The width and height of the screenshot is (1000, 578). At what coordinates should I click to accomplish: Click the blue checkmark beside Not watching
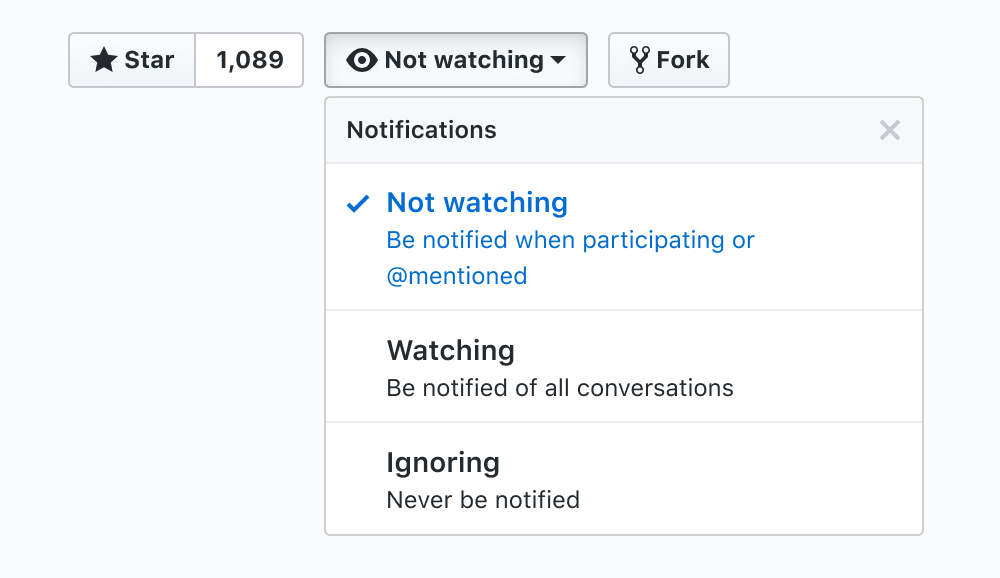(x=358, y=204)
